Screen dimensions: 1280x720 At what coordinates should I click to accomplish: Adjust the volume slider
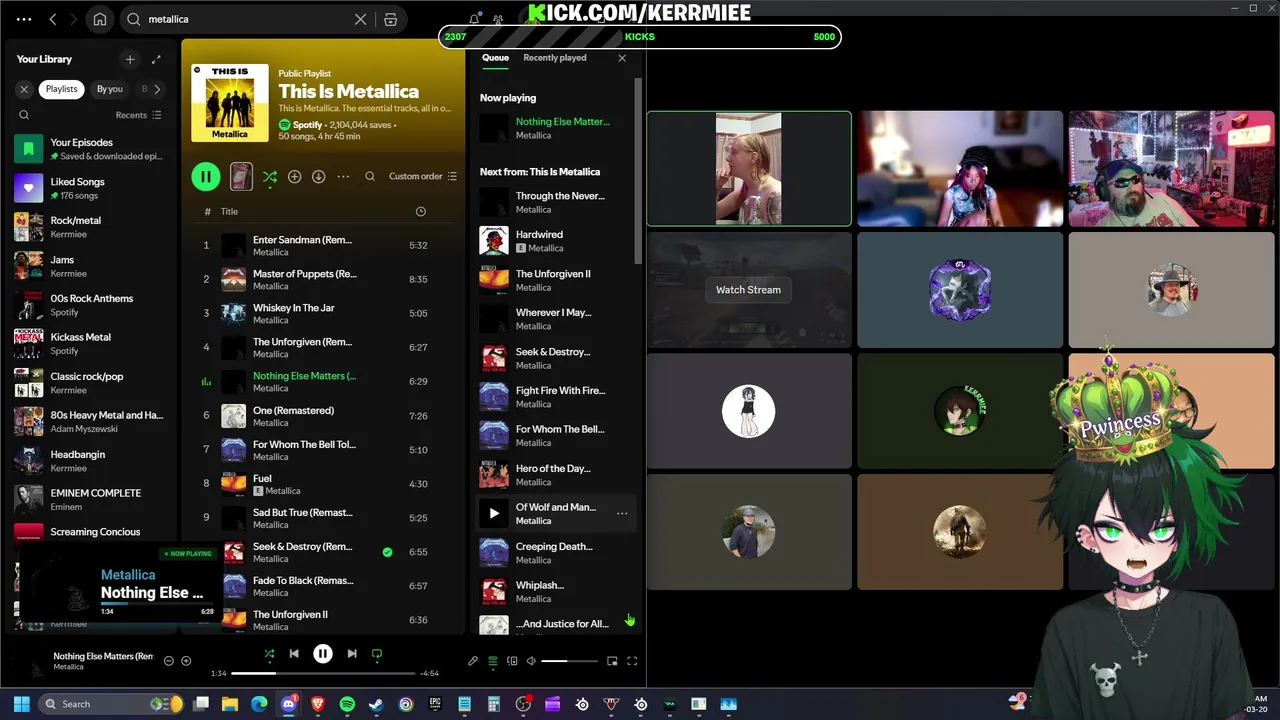568,661
